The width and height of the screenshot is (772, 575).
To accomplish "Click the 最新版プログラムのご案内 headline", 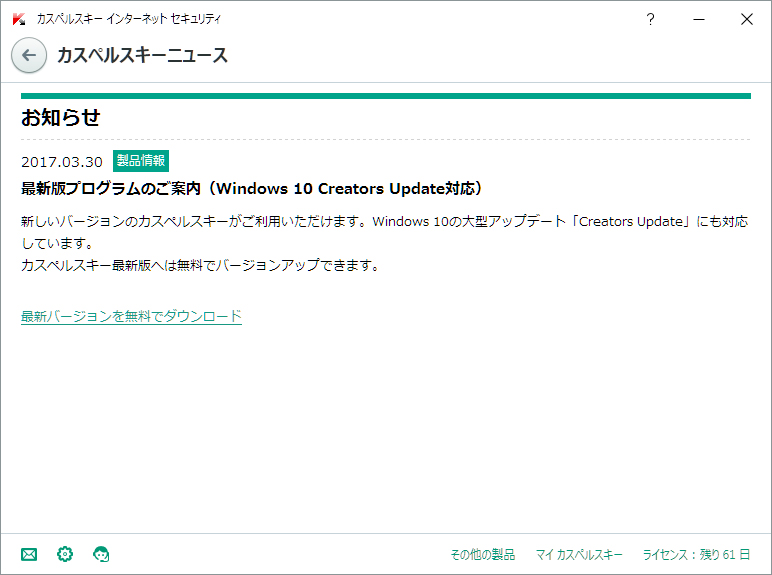I will 252,188.
